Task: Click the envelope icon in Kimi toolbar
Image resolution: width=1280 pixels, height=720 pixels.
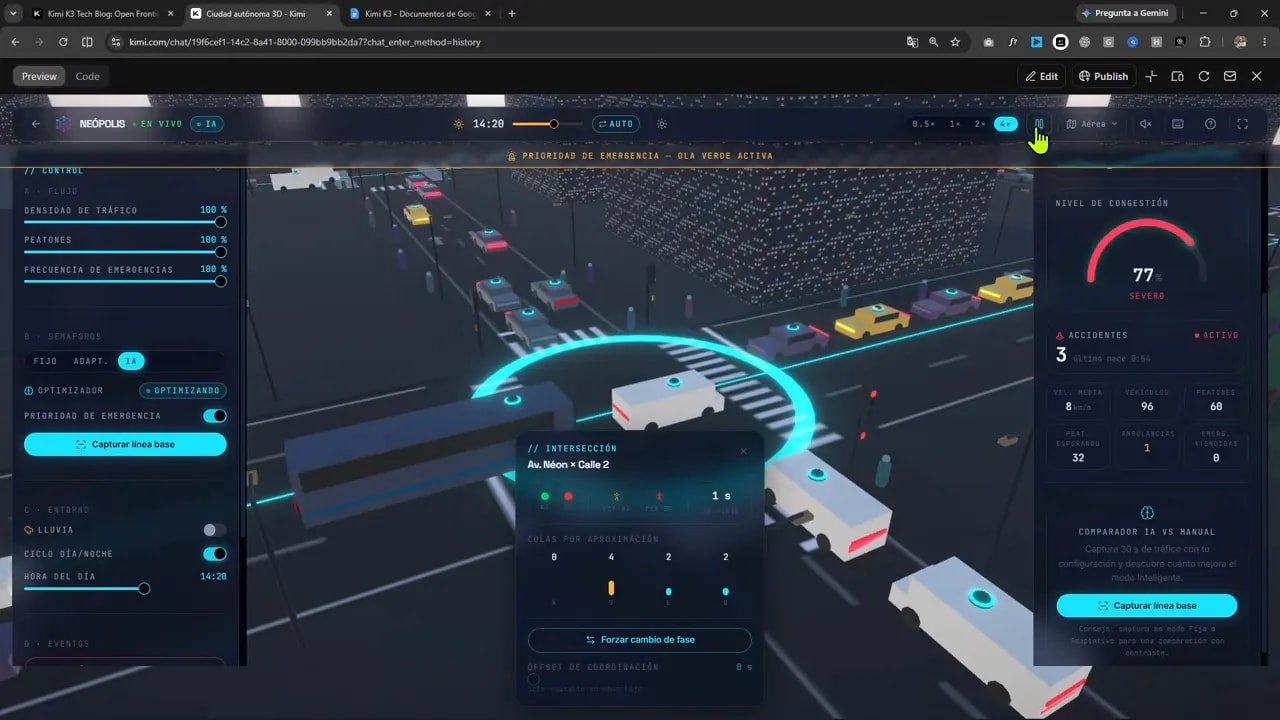Action: 1230,76
